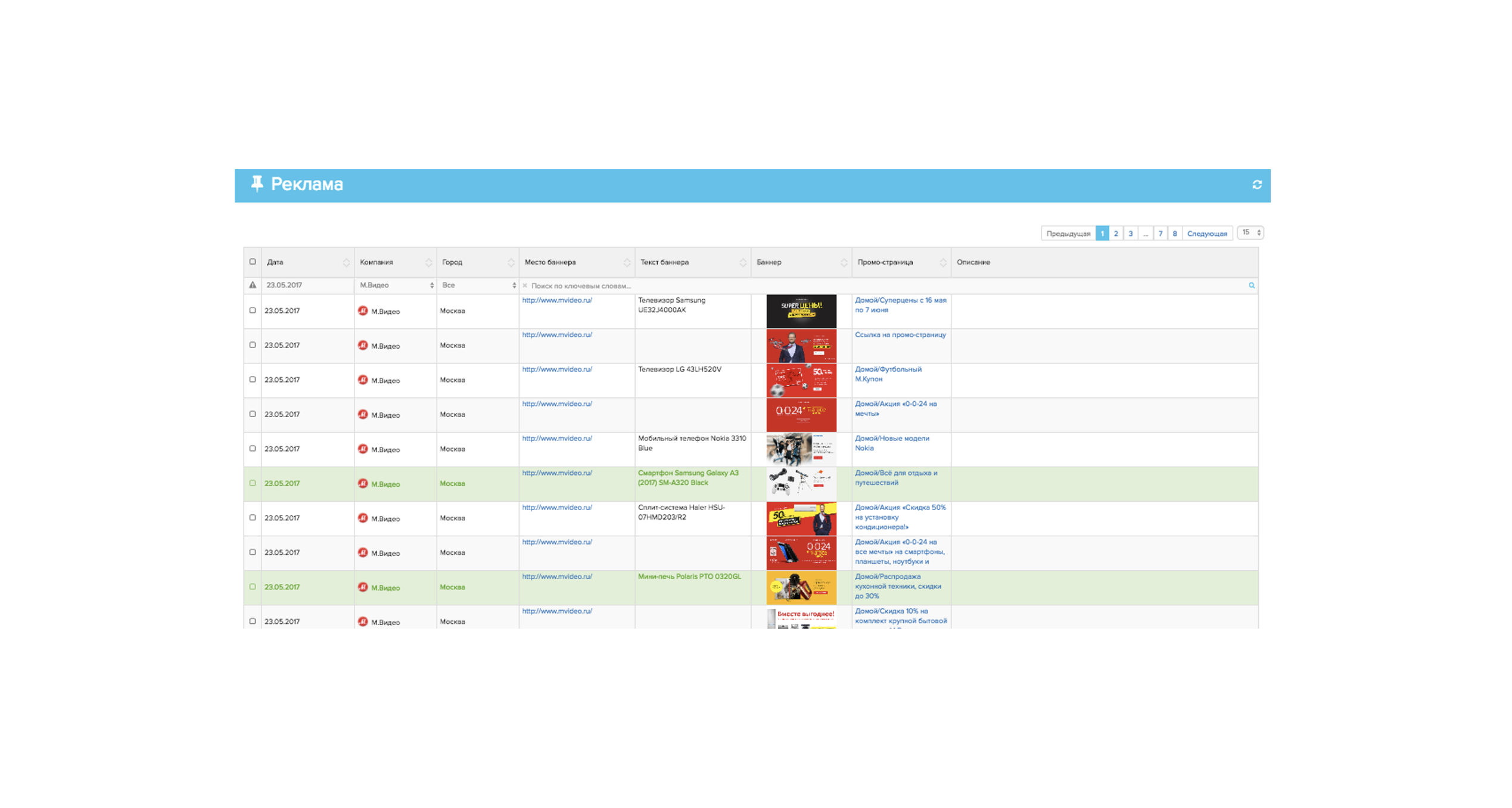Sort by Дата column arrows

tap(346, 263)
